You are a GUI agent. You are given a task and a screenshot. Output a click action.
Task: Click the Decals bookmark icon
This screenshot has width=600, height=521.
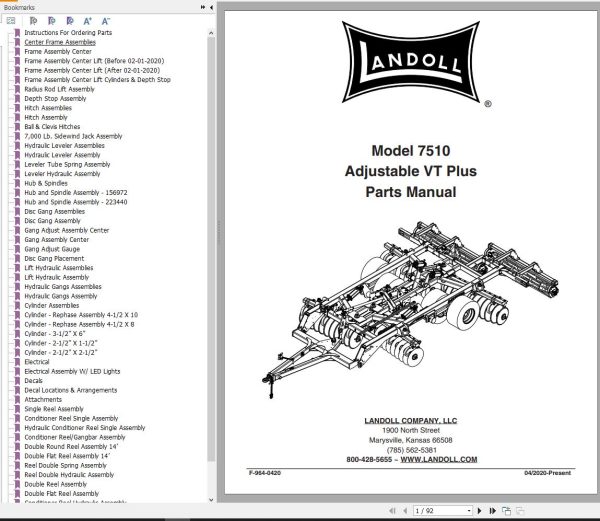pos(17,381)
